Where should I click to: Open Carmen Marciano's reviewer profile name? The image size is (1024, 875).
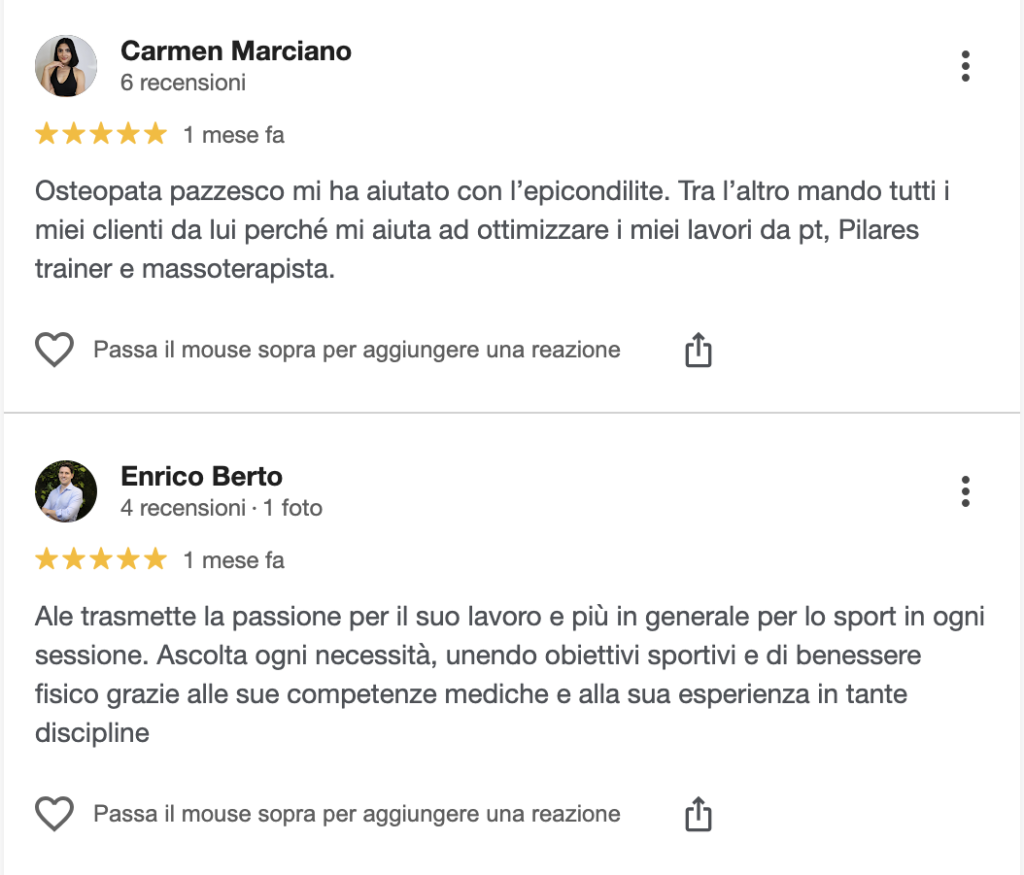click(x=236, y=51)
